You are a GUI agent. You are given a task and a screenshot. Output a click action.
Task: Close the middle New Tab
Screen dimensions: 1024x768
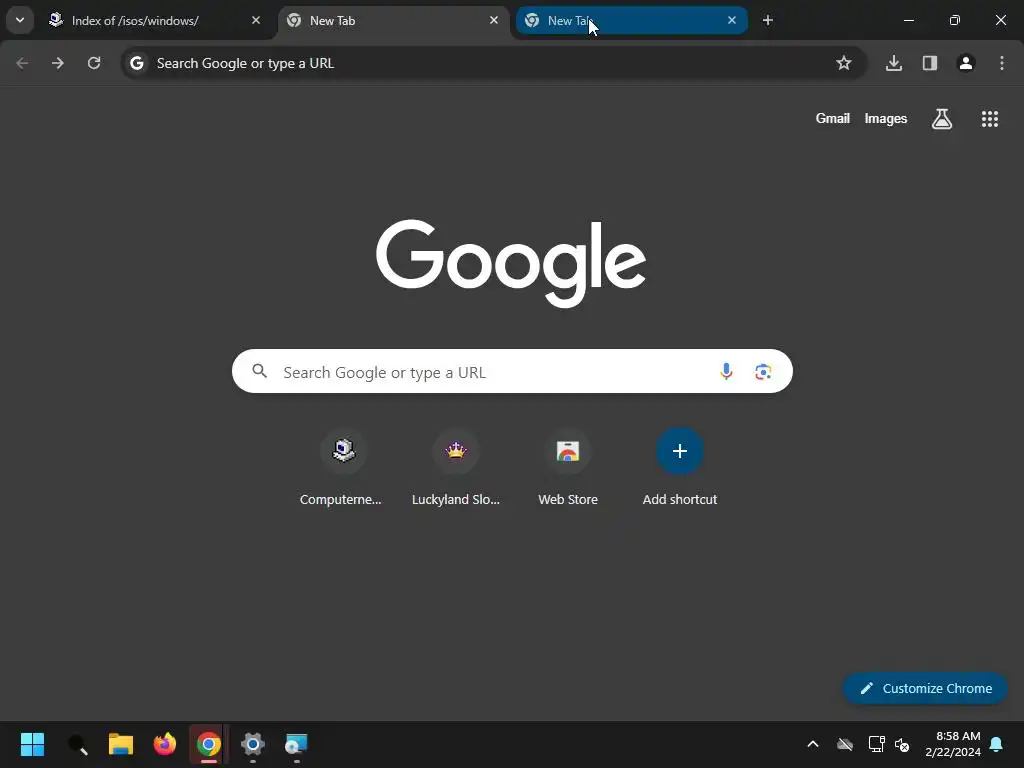(494, 20)
